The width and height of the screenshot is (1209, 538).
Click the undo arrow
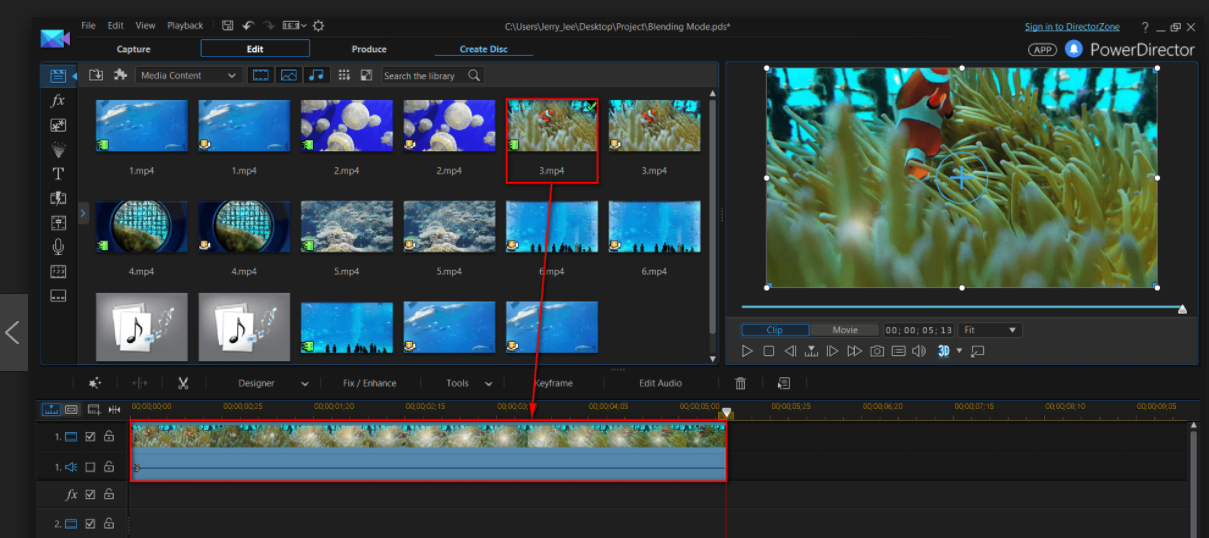coord(248,25)
